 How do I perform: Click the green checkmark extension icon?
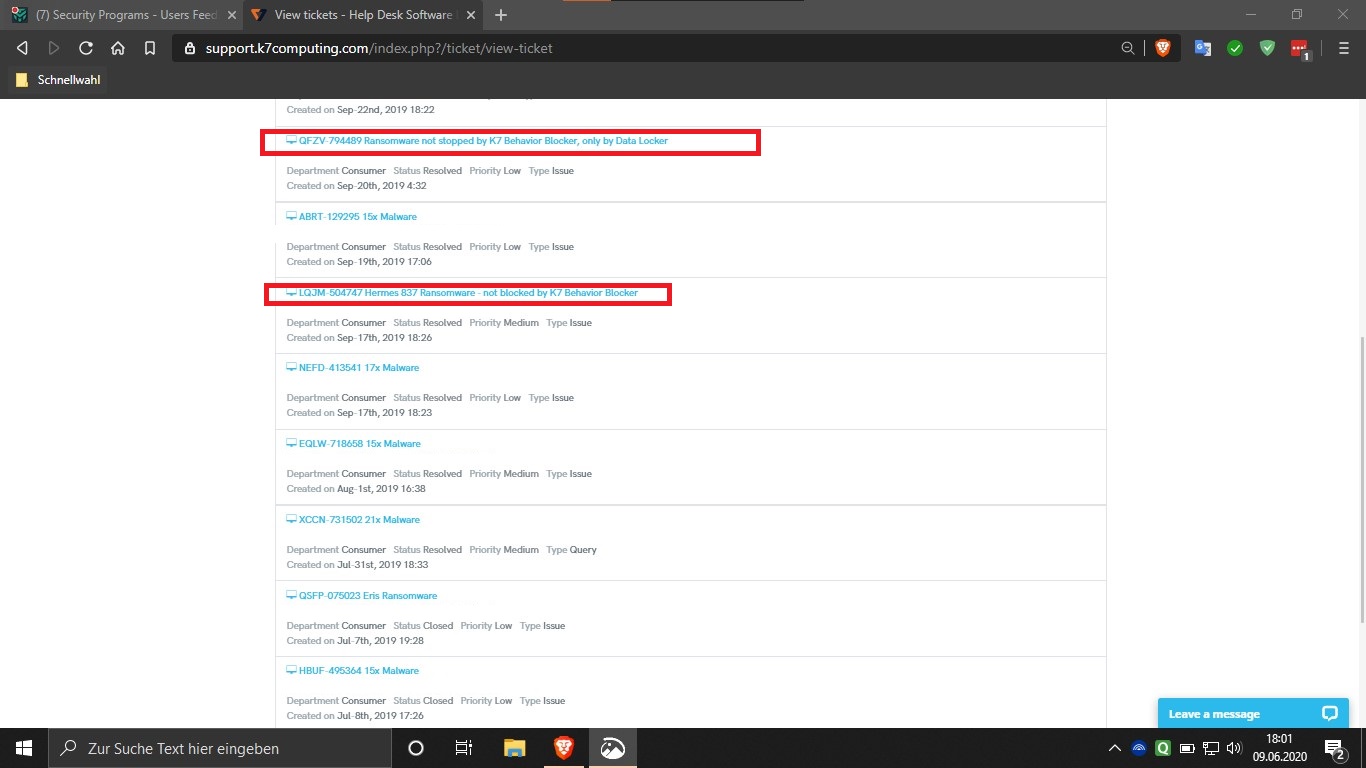[x=1235, y=48]
